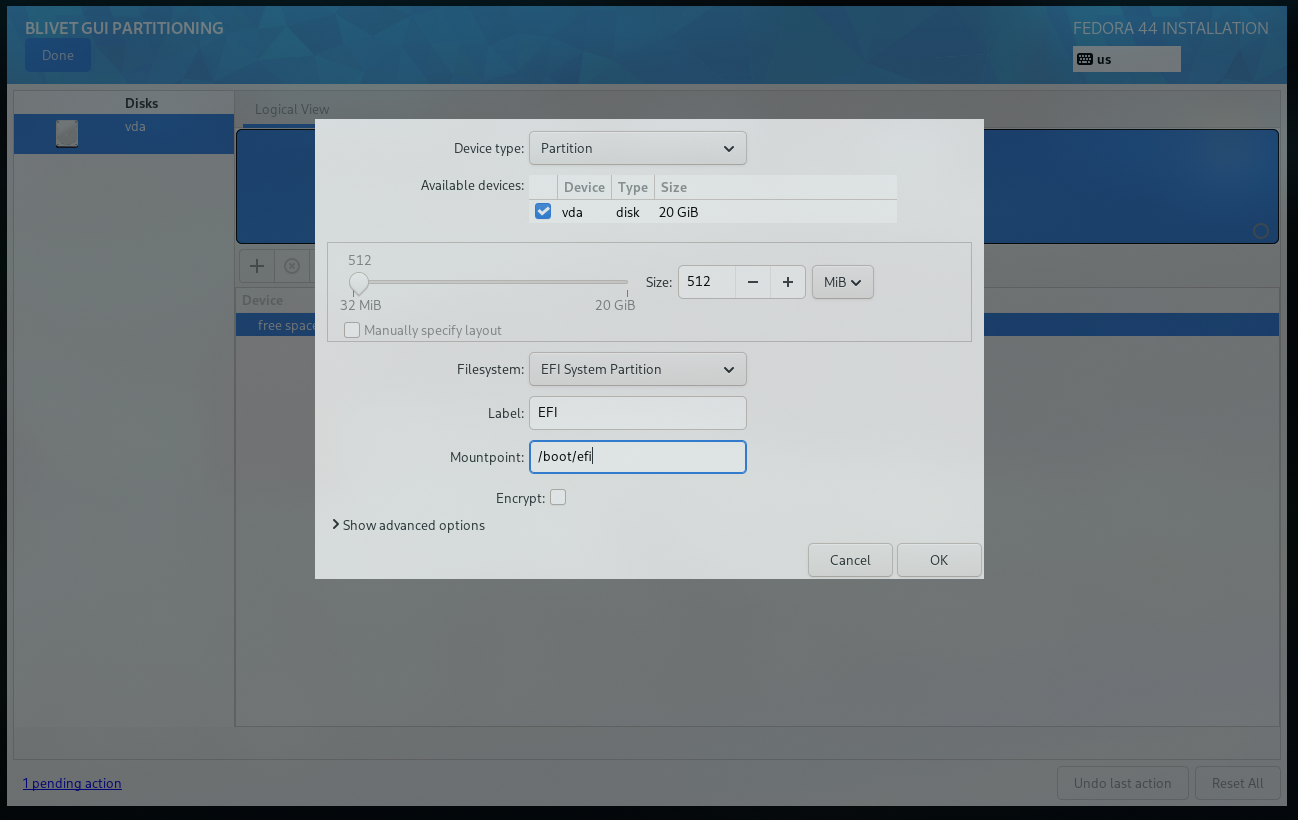Click the Device column header
The image size is (1298, 820).
[x=584, y=187]
